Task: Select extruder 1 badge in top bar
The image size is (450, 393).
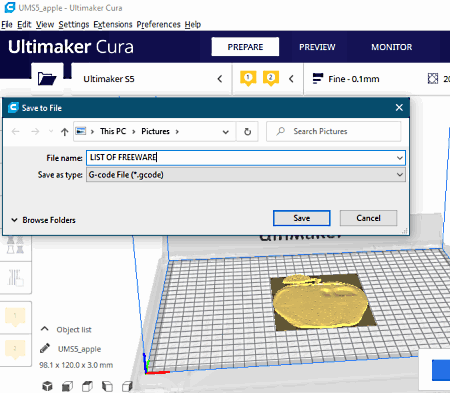Action: [248, 79]
